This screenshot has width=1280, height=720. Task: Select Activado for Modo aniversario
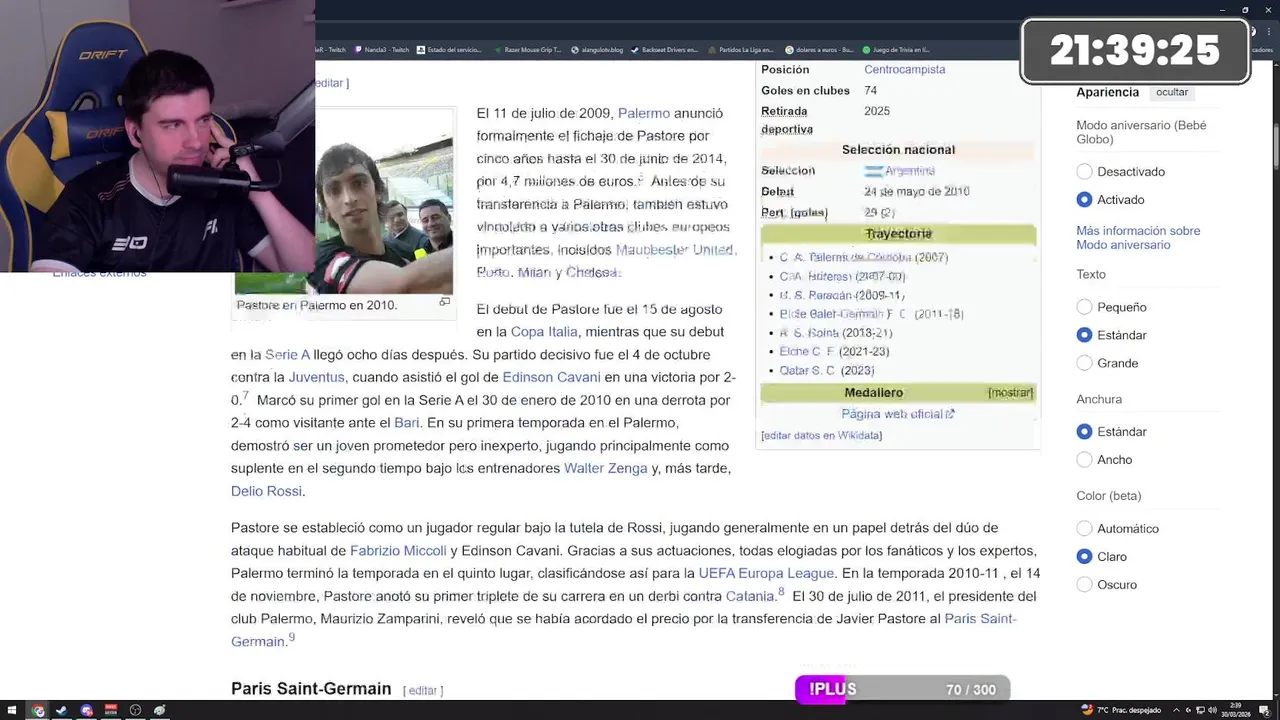[1084, 200]
